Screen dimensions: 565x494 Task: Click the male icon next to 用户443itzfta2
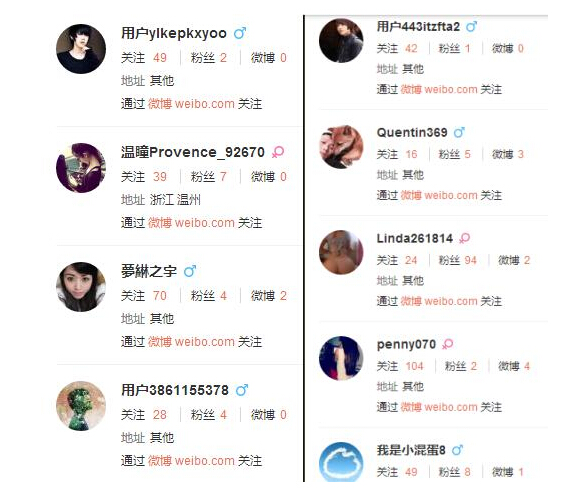(x=471, y=27)
